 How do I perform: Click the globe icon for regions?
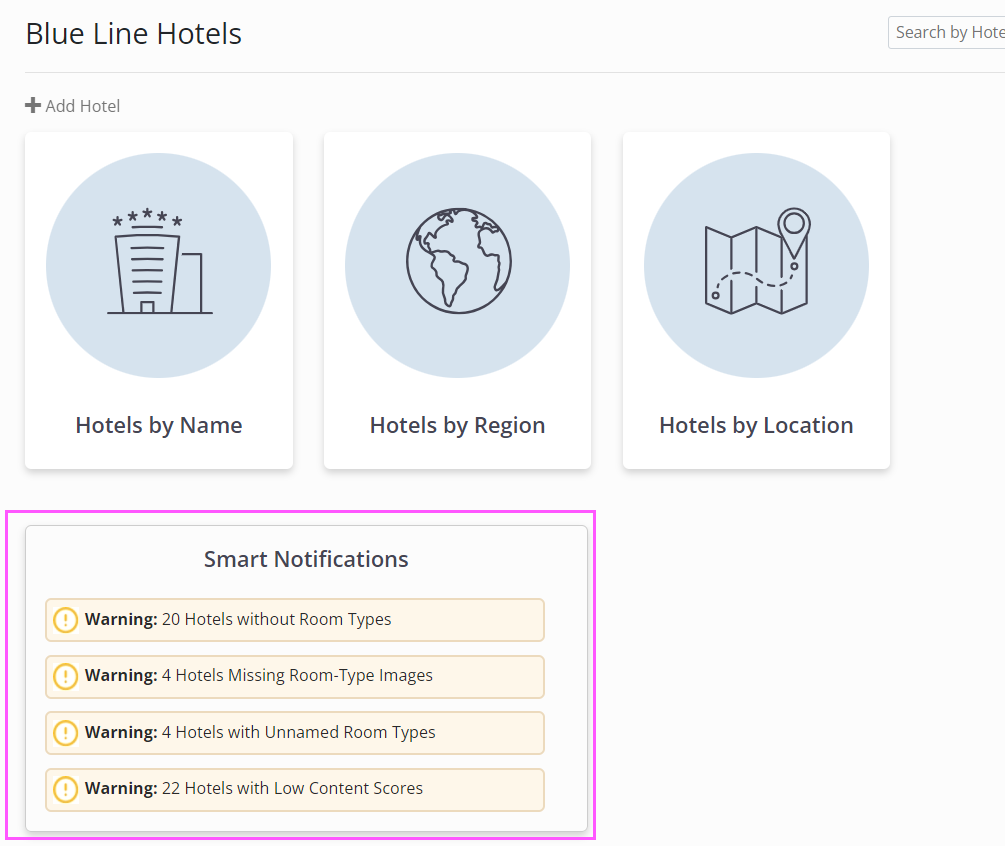(458, 261)
